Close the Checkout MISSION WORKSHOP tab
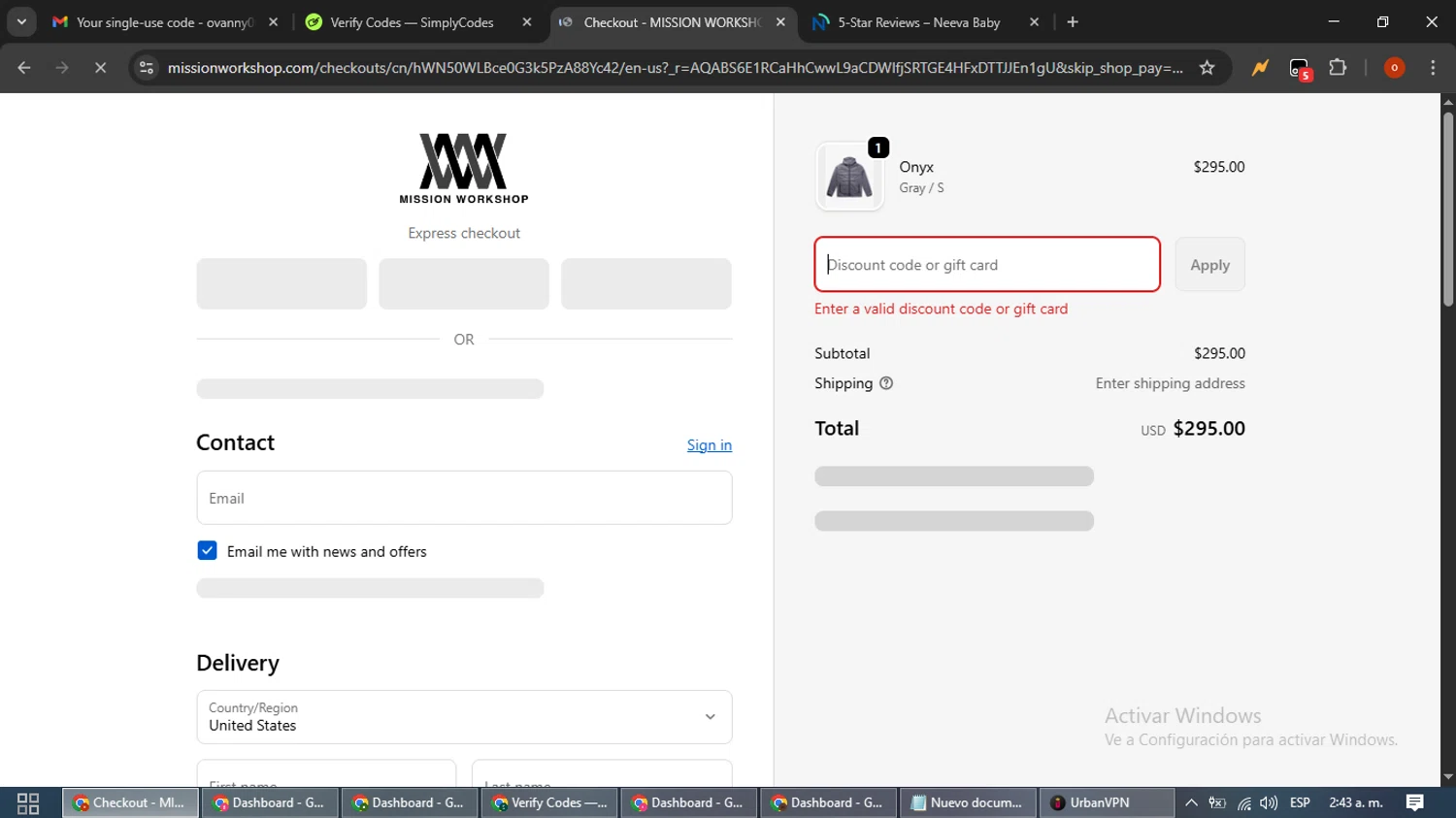1456x818 pixels. pyautogui.click(x=780, y=22)
